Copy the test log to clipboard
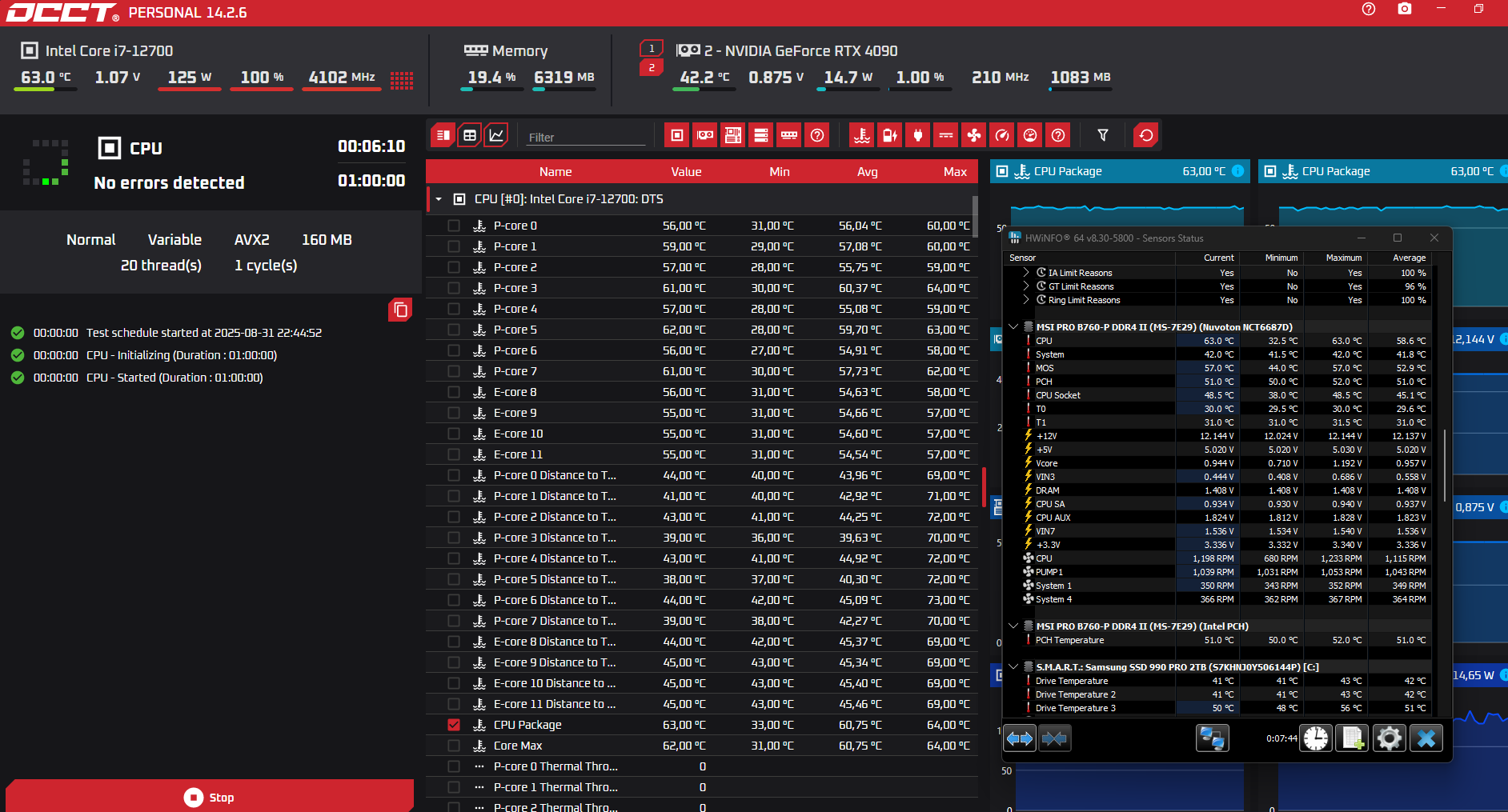Screen dimensions: 1508x812 [400, 310]
